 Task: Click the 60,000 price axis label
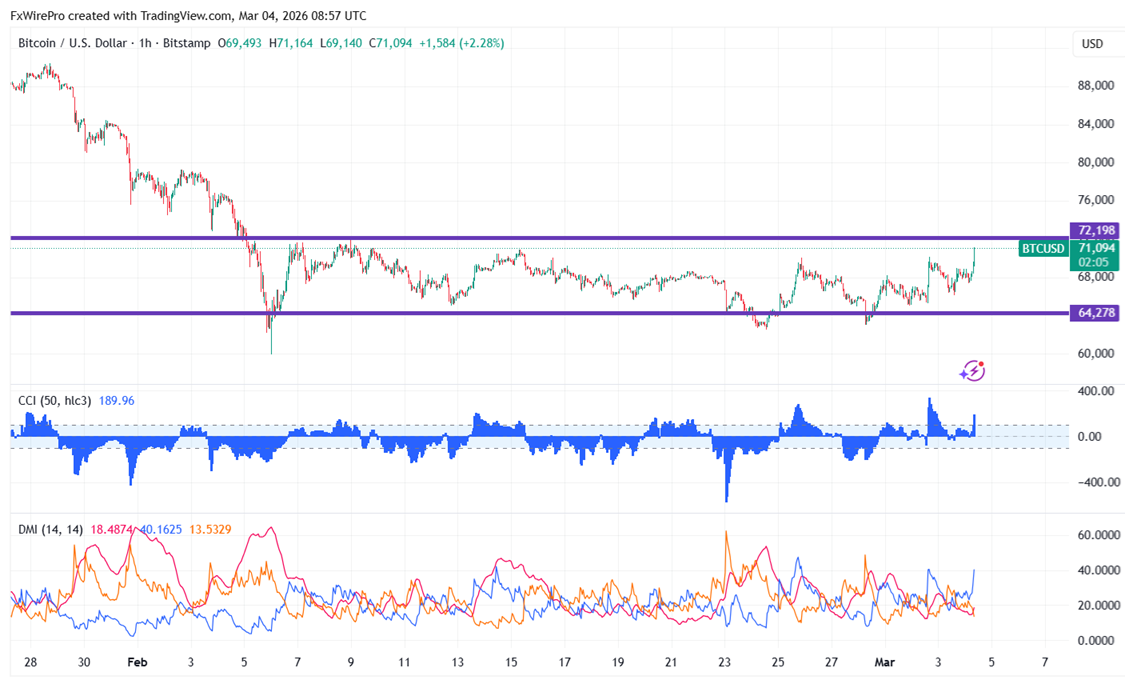coord(1096,353)
